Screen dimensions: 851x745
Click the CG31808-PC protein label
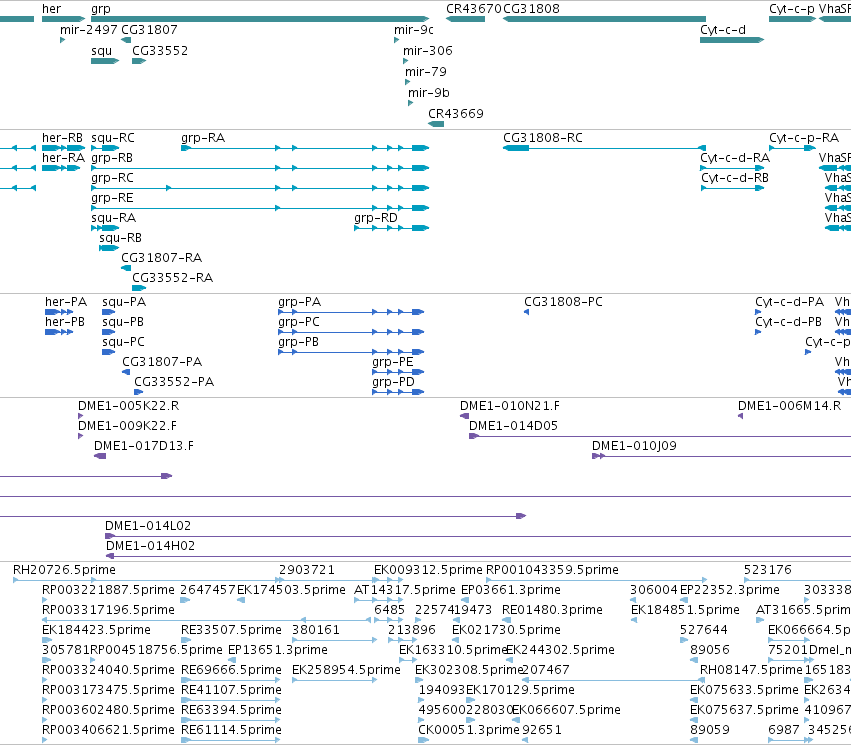tap(563, 302)
